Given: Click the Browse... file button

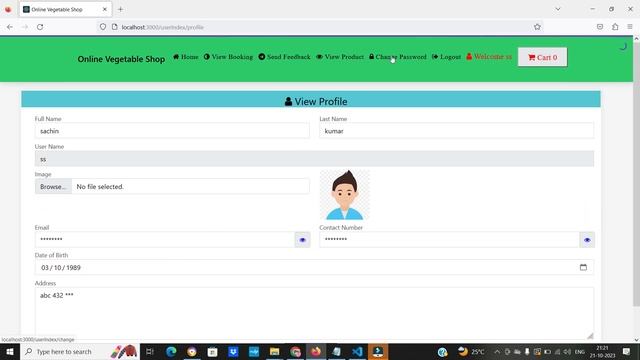Looking at the screenshot, I should 53,187.
